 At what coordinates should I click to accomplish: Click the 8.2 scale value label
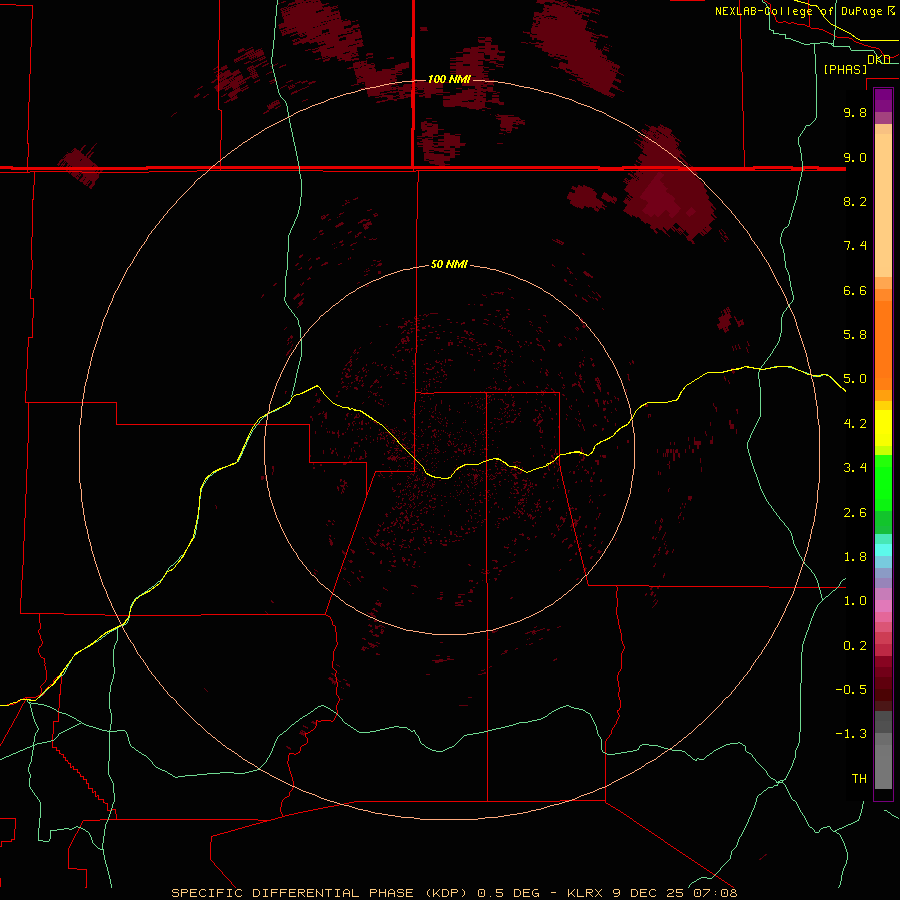coord(855,201)
